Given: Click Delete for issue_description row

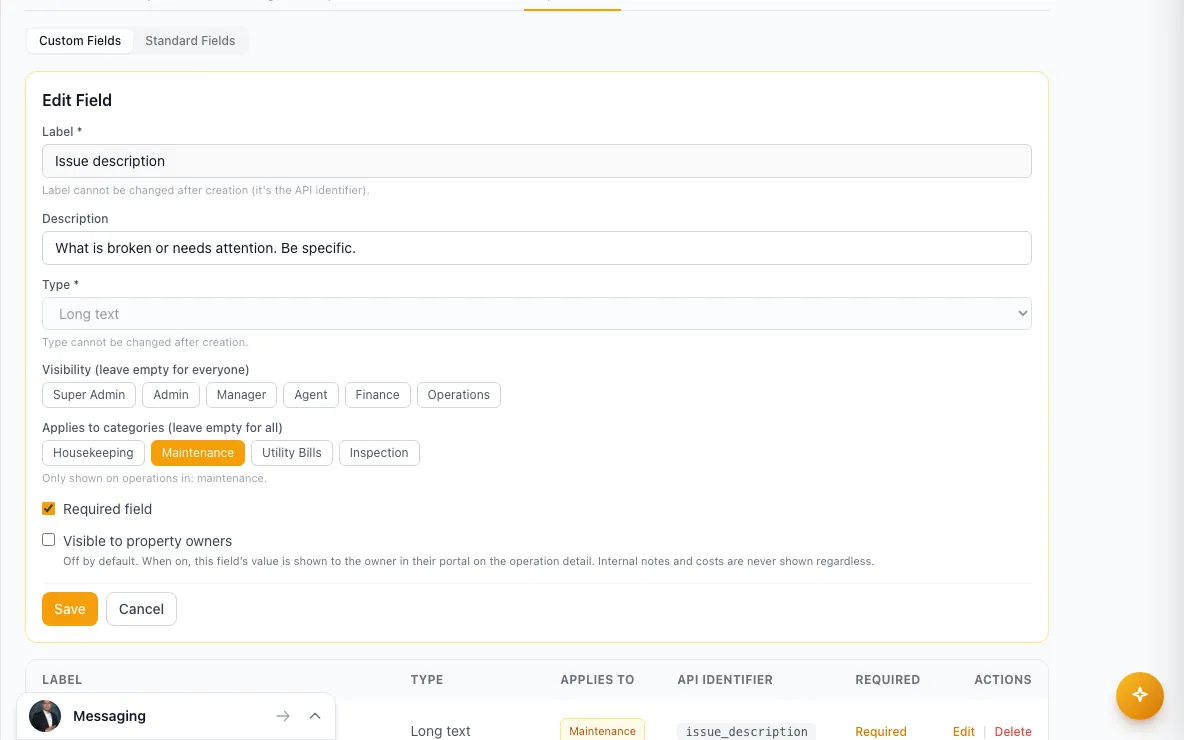Looking at the screenshot, I should (x=1013, y=731).
